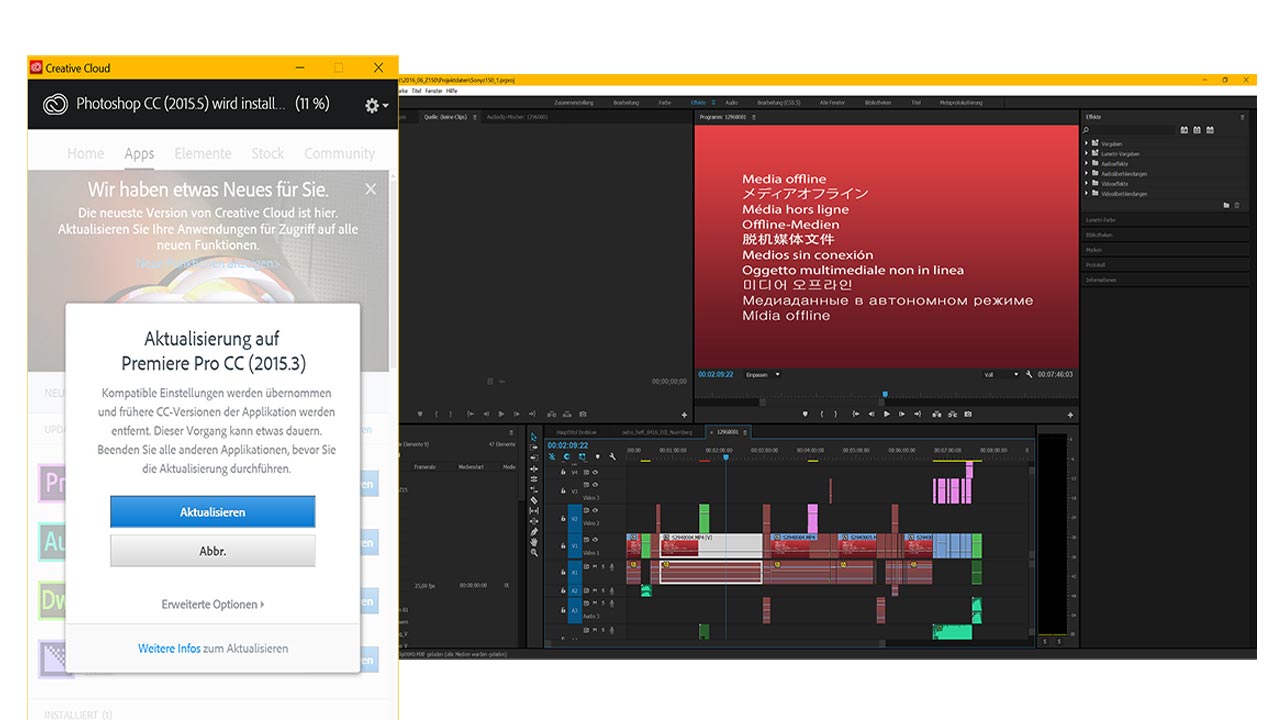Click the timeline wrench display settings

pyautogui.click(x=612, y=457)
